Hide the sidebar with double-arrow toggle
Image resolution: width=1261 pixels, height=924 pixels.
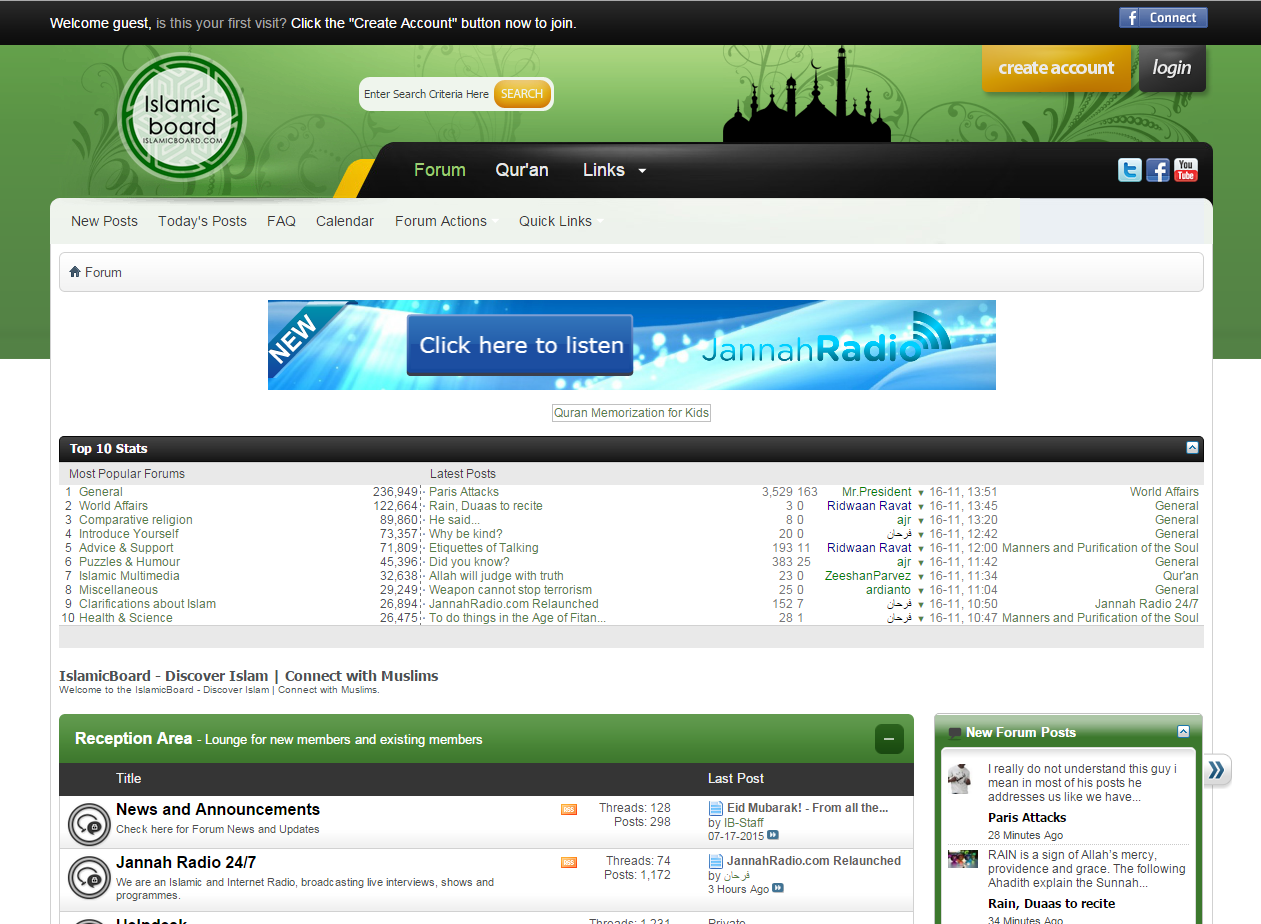click(1217, 770)
